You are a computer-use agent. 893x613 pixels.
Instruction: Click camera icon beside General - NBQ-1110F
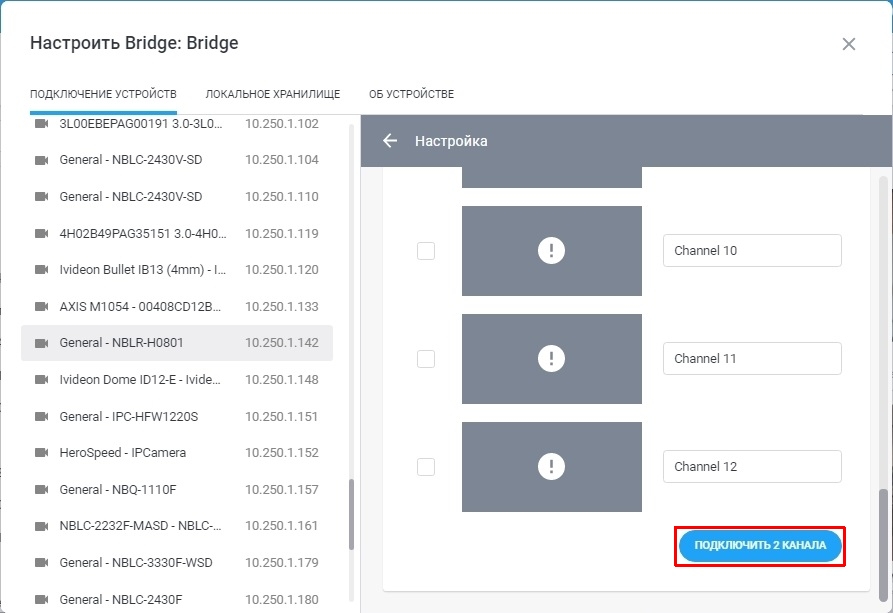click(x=42, y=489)
